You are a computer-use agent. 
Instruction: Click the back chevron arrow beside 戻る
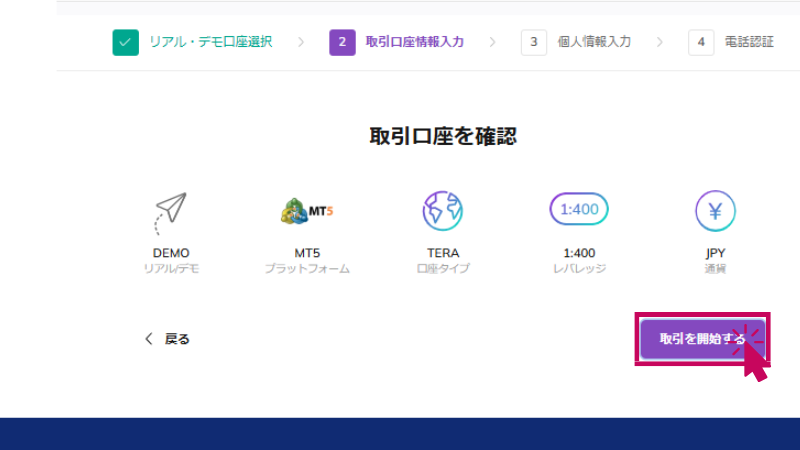pyautogui.click(x=148, y=339)
